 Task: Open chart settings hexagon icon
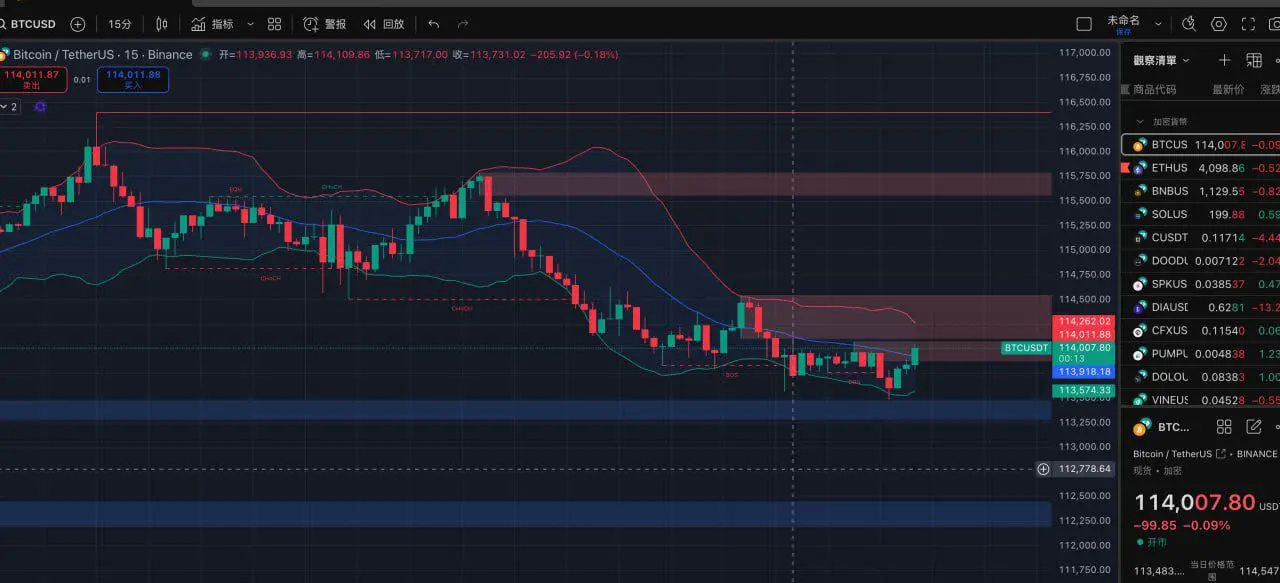coord(1219,23)
